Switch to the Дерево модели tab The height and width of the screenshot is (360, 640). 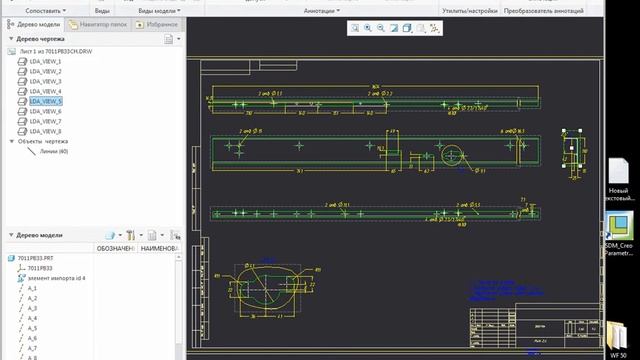pyautogui.click(x=34, y=24)
